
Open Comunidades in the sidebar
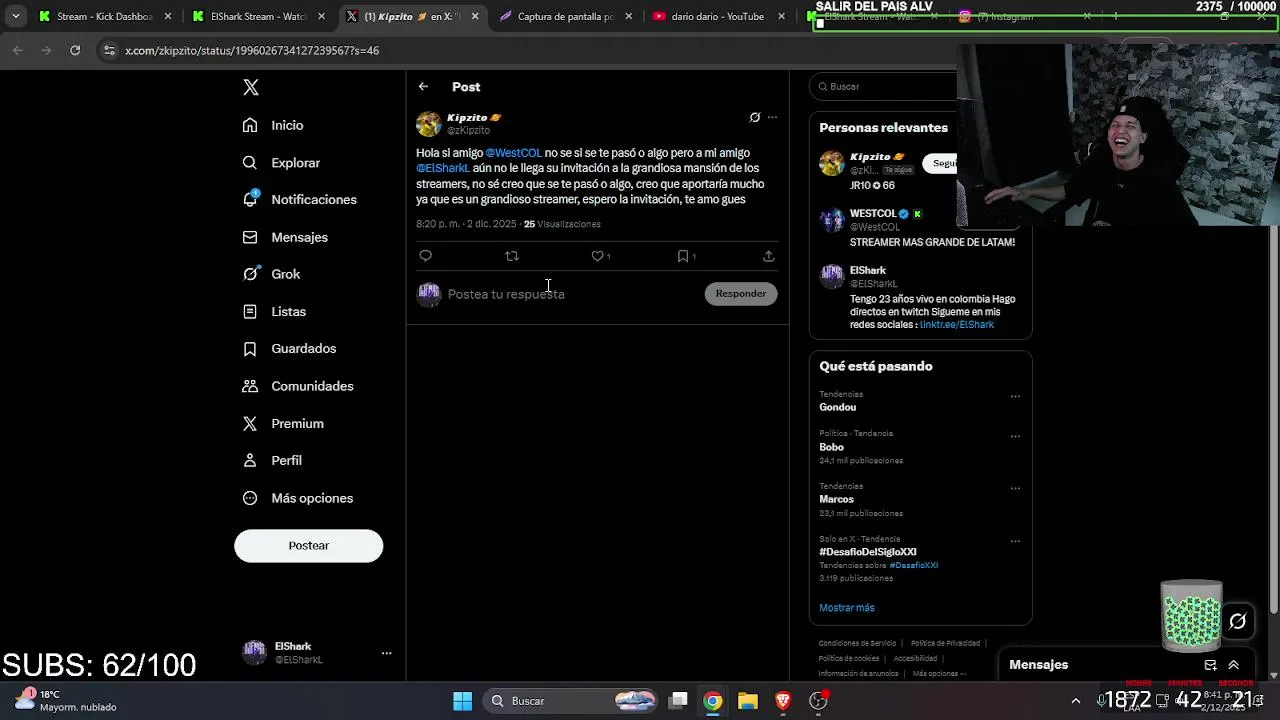point(298,386)
